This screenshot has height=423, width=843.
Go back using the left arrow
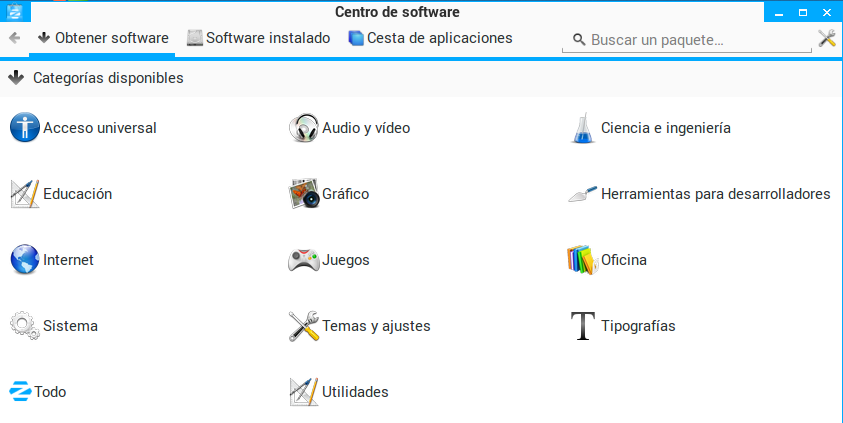[x=14, y=38]
